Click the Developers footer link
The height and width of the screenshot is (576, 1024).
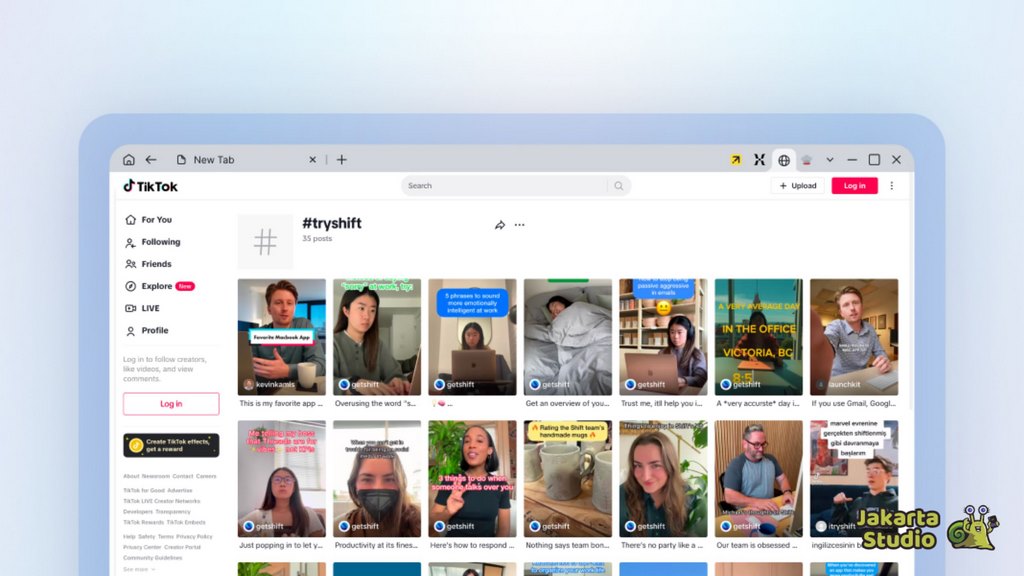138,512
